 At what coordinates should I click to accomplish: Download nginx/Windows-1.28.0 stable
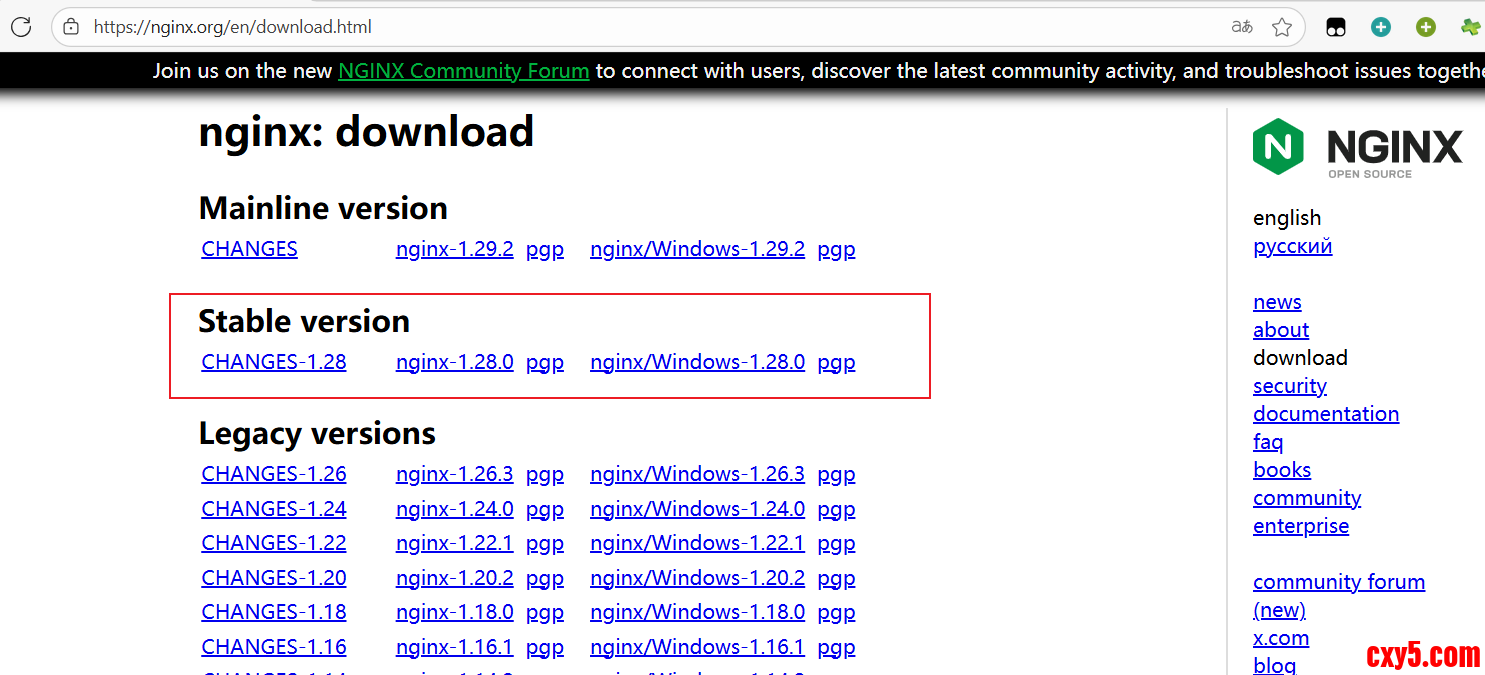tap(698, 362)
